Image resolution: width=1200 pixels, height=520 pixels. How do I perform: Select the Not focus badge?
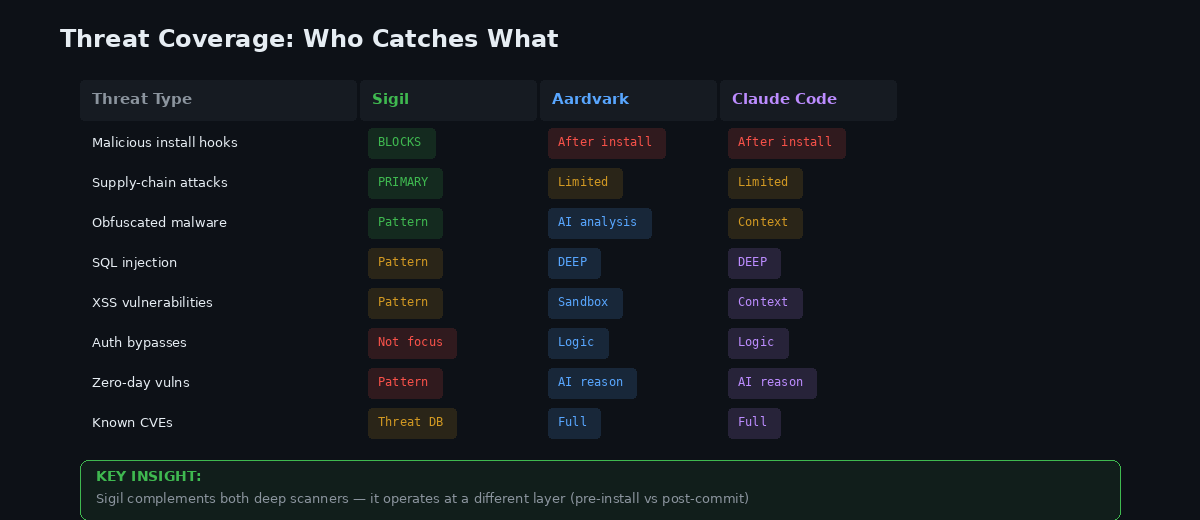coord(411,343)
